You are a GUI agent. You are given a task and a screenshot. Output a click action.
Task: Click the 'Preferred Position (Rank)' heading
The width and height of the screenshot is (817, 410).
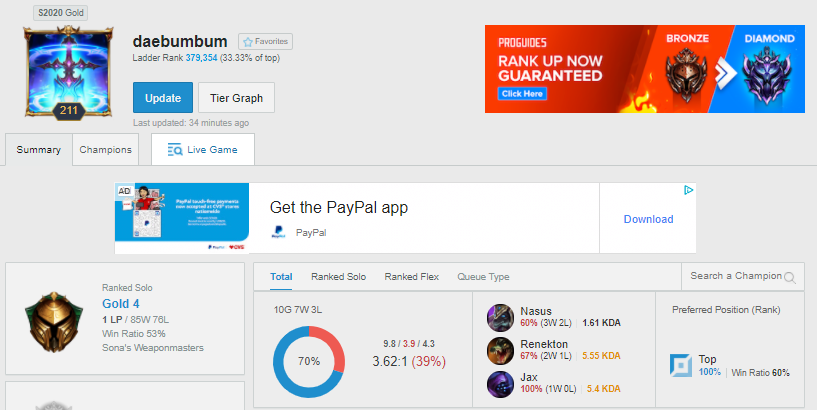coord(726,310)
